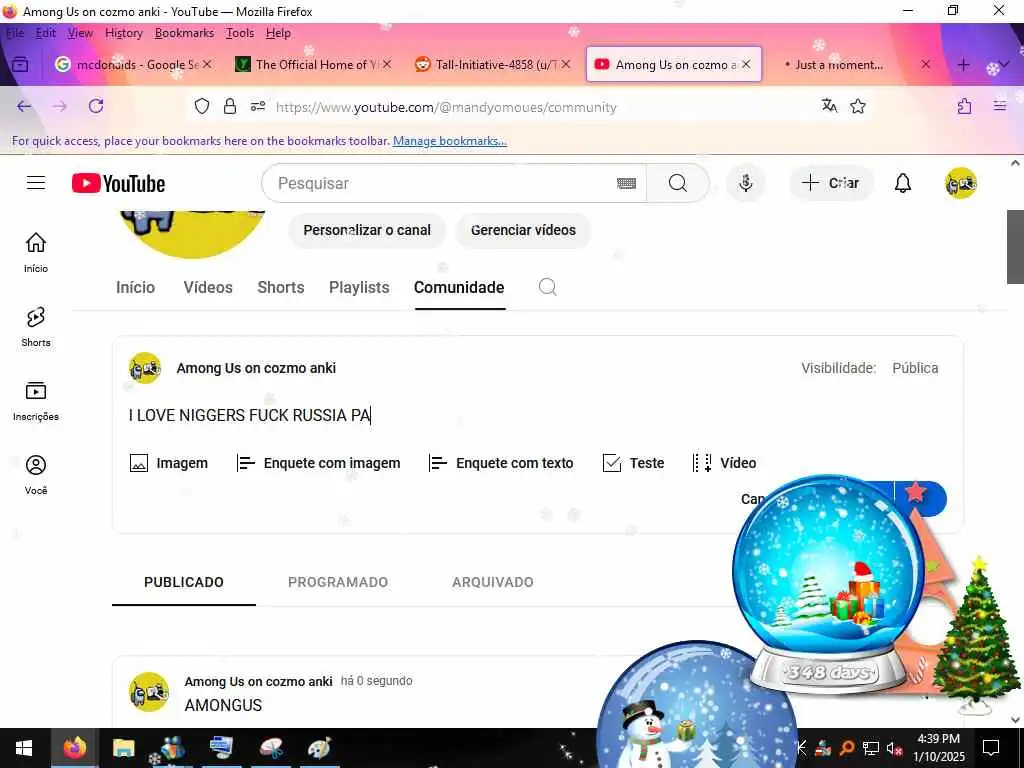Viewport: 1024px width, 768px height.
Task: Reload the page in Firefox
Action: (96, 106)
